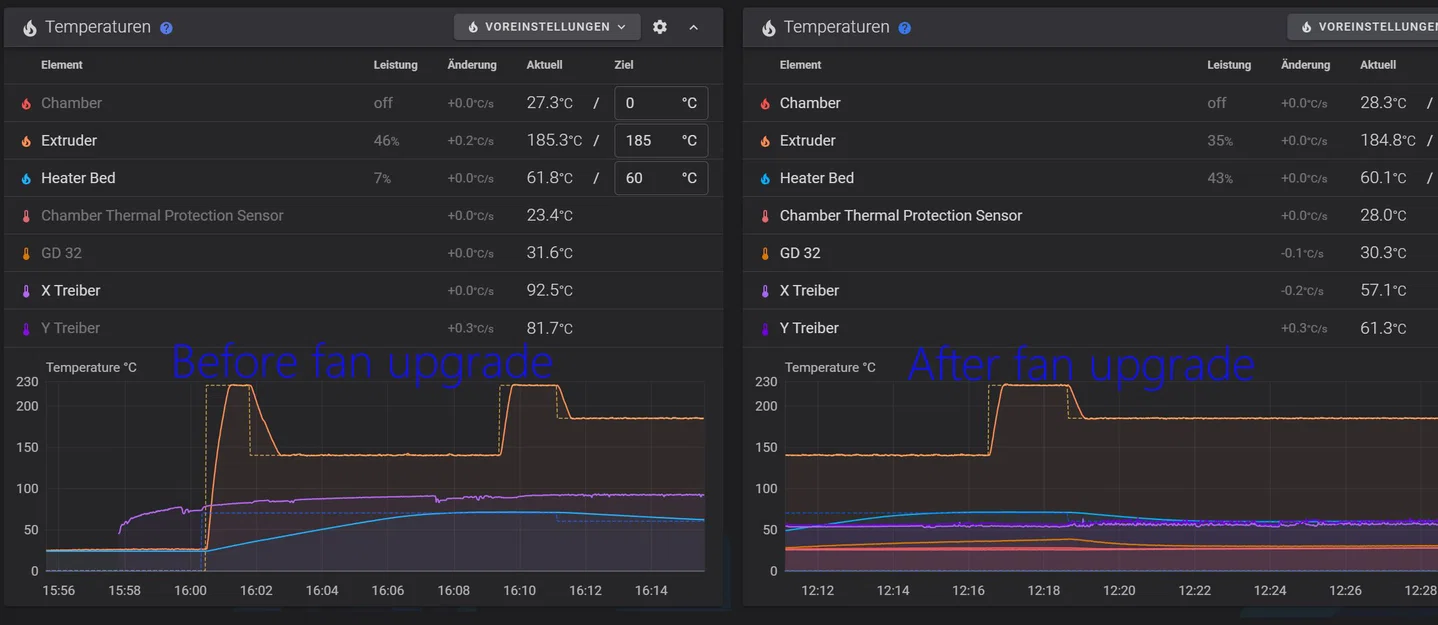Open the right Voreinstellungen presets dropdown
This screenshot has height=625, width=1438.
1365,27
